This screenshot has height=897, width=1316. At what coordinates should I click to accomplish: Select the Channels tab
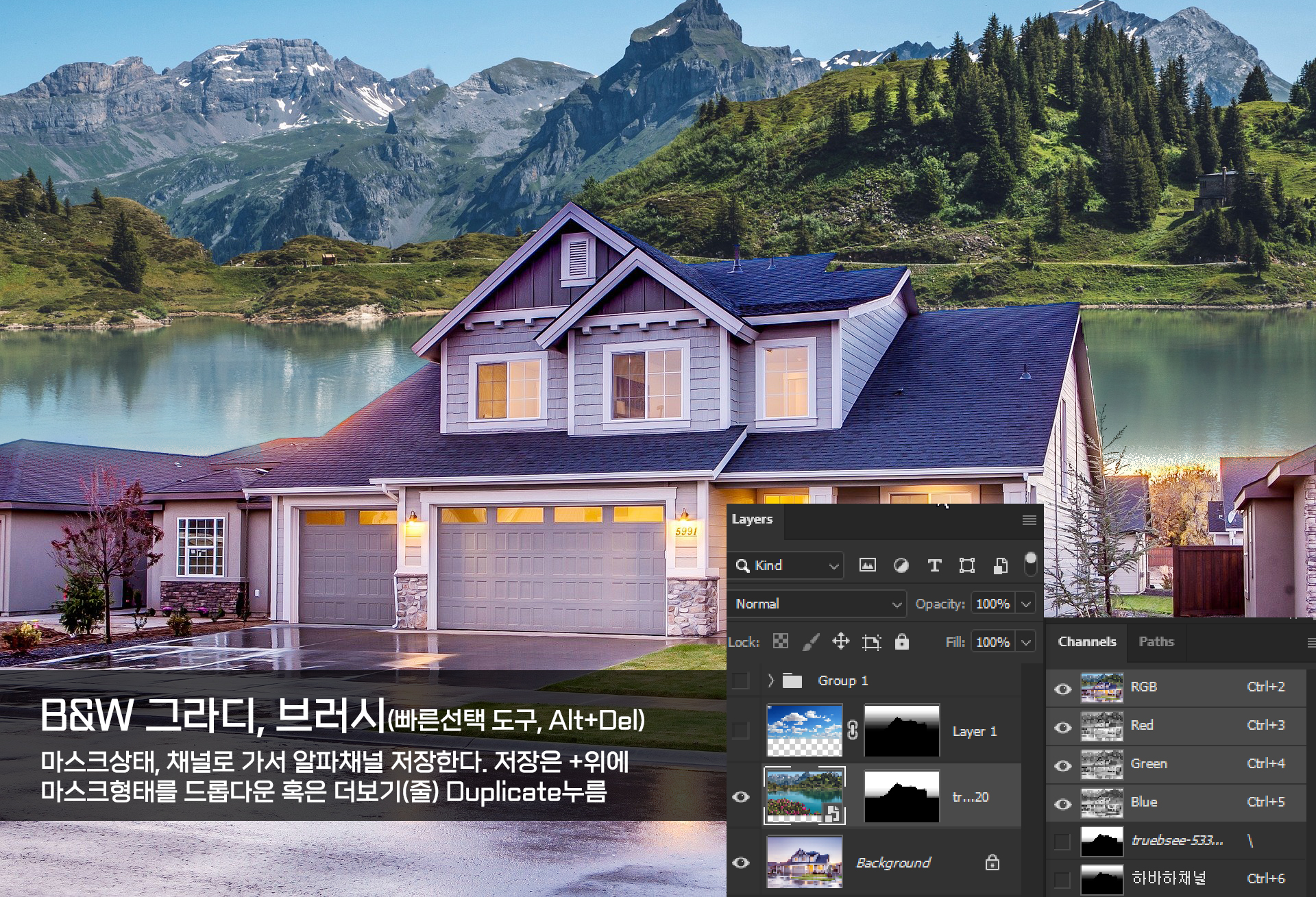pyautogui.click(x=1086, y=641)
